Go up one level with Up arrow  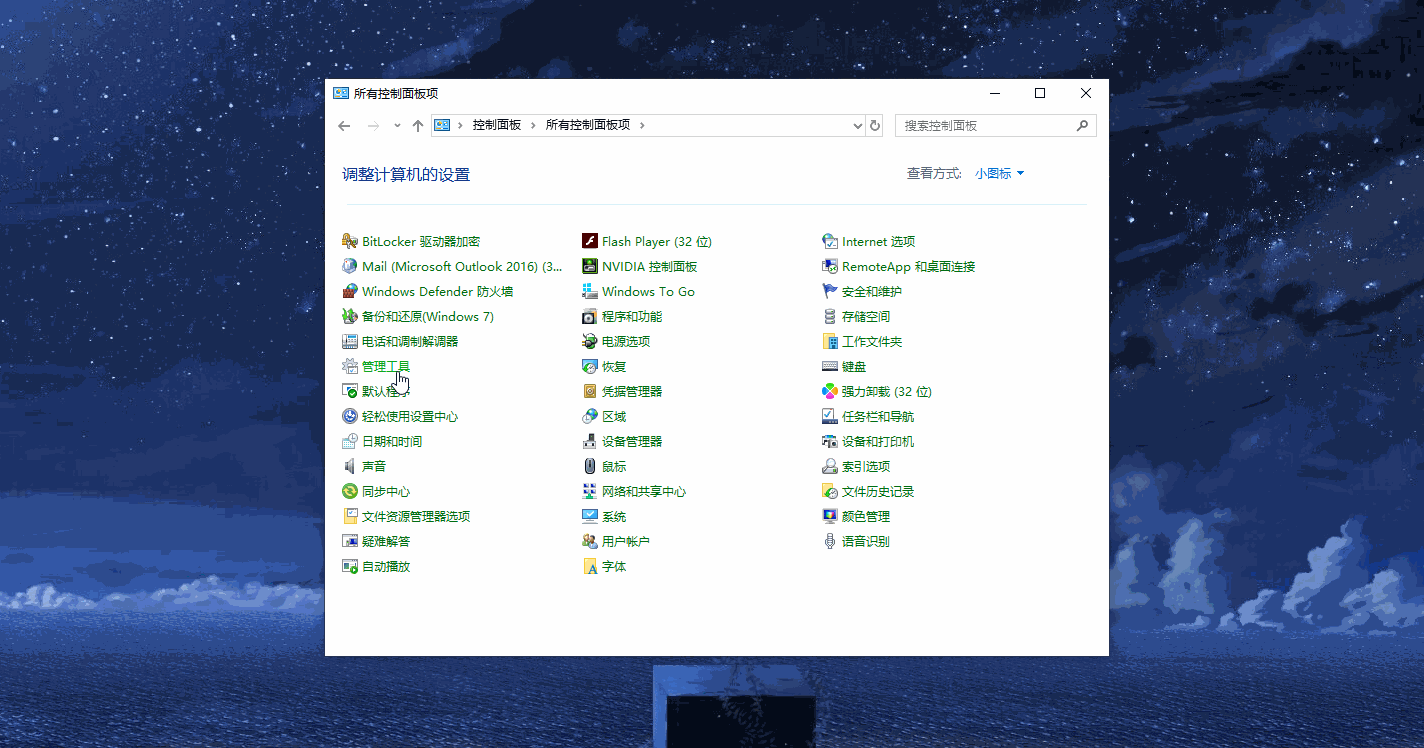(418, 125)
